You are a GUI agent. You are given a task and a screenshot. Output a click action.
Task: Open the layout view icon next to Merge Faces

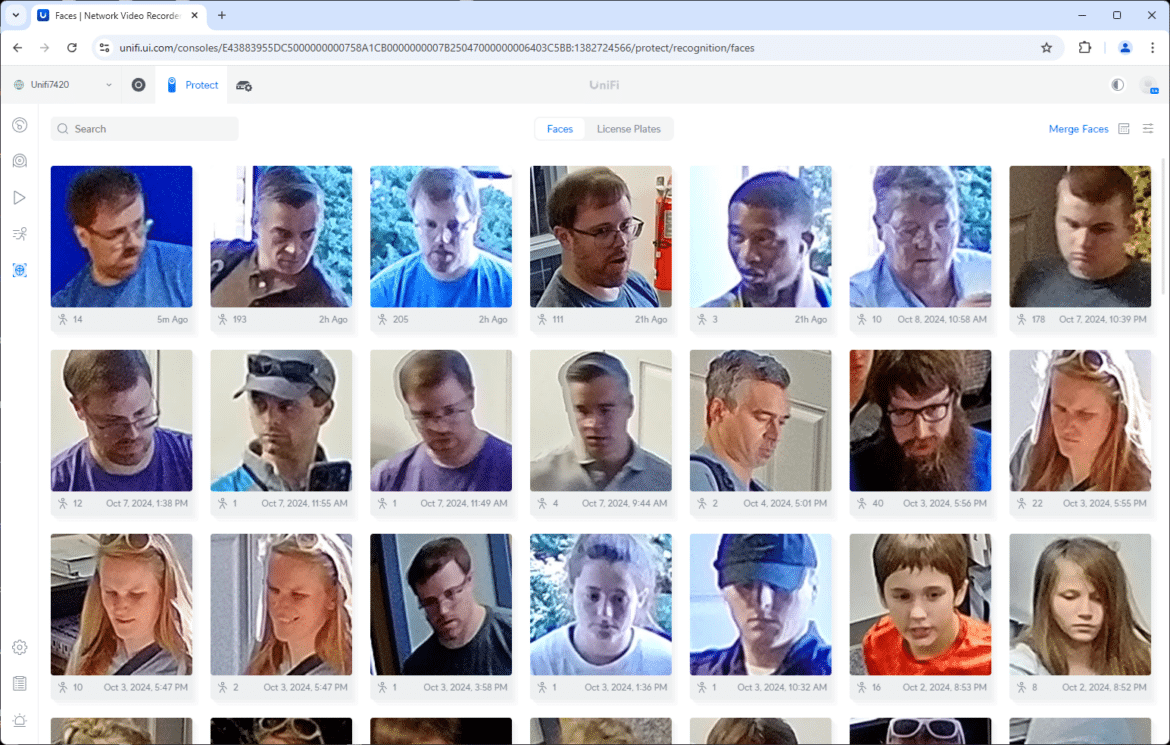coord(1124,128)
